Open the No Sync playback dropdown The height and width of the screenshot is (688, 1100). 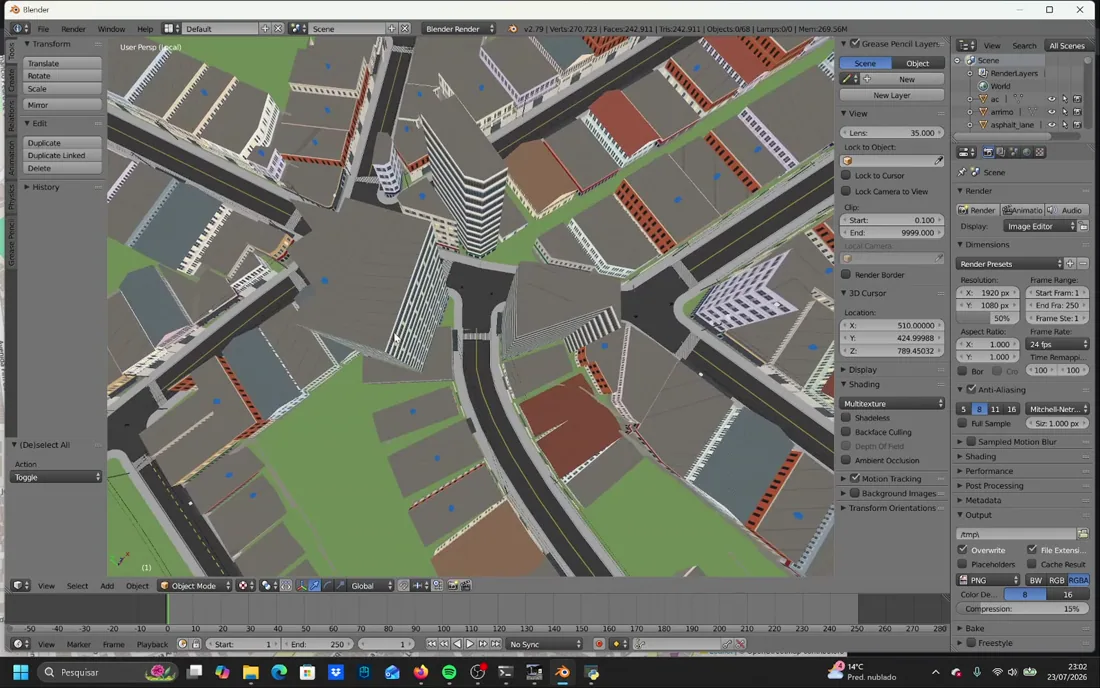[x=545, y=644]
